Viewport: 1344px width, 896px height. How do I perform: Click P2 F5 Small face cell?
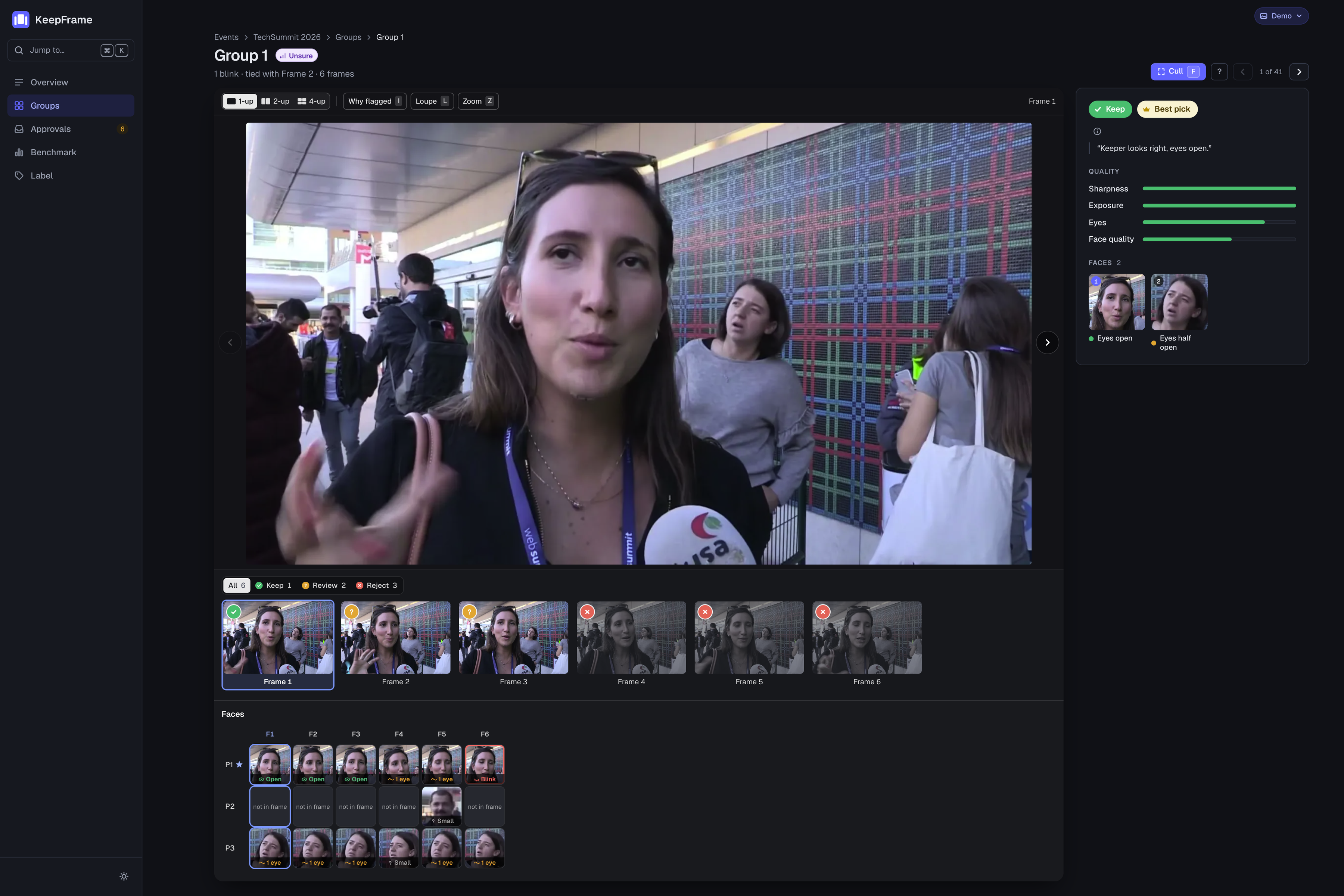442,806
